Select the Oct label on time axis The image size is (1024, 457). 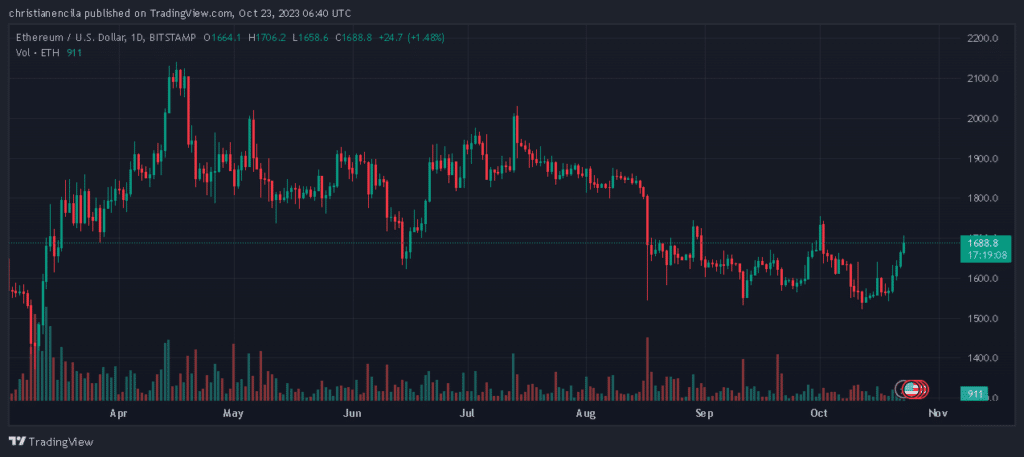coord(820,412)
